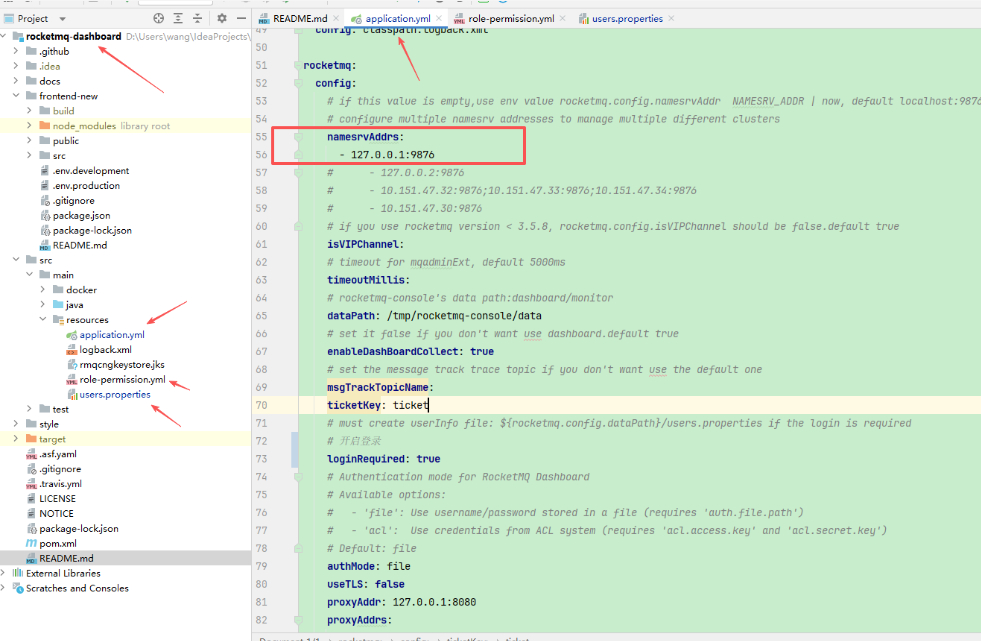This screenshot has height=641, width=981.
Task: Click the authMode: file line
Action: 369,567
